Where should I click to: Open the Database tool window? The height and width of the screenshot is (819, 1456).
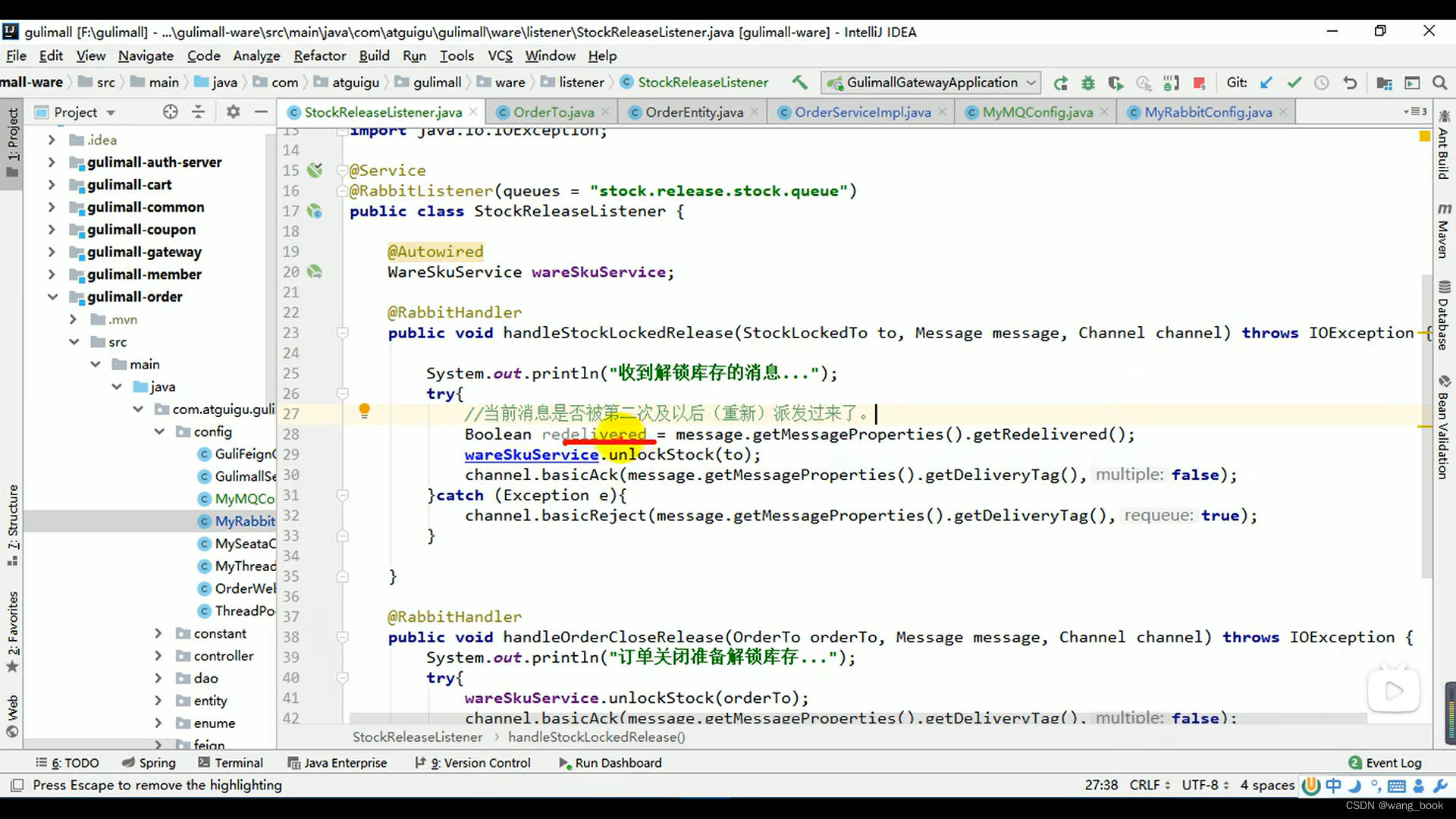point(1444,316)
